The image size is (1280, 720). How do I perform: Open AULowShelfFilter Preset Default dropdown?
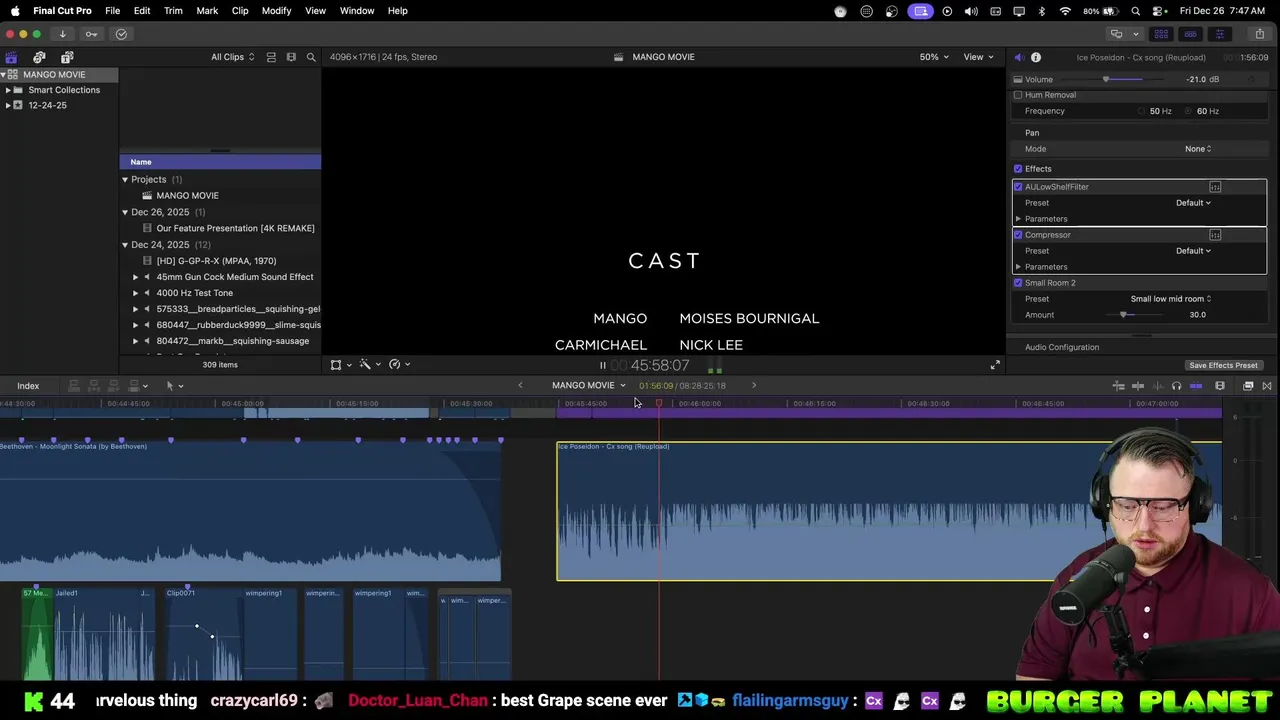pos(1193,203)
